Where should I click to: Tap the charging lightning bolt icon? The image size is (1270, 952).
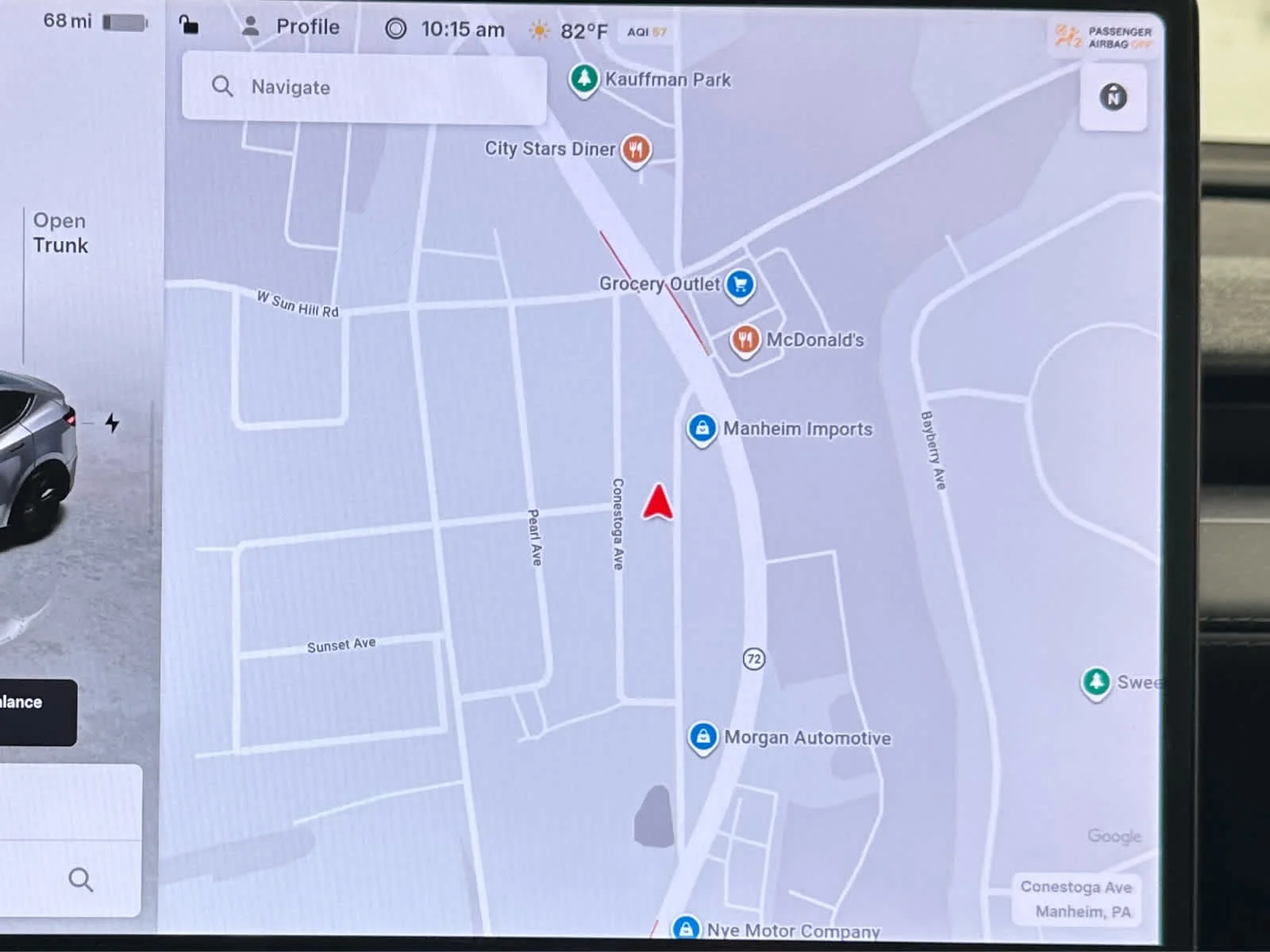(x=112, y=423)
